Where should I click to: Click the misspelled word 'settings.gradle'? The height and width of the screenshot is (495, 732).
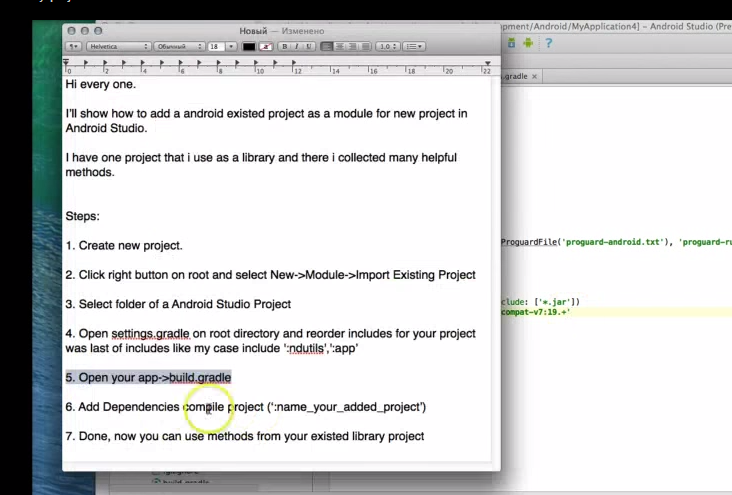[x=150, y=334]
